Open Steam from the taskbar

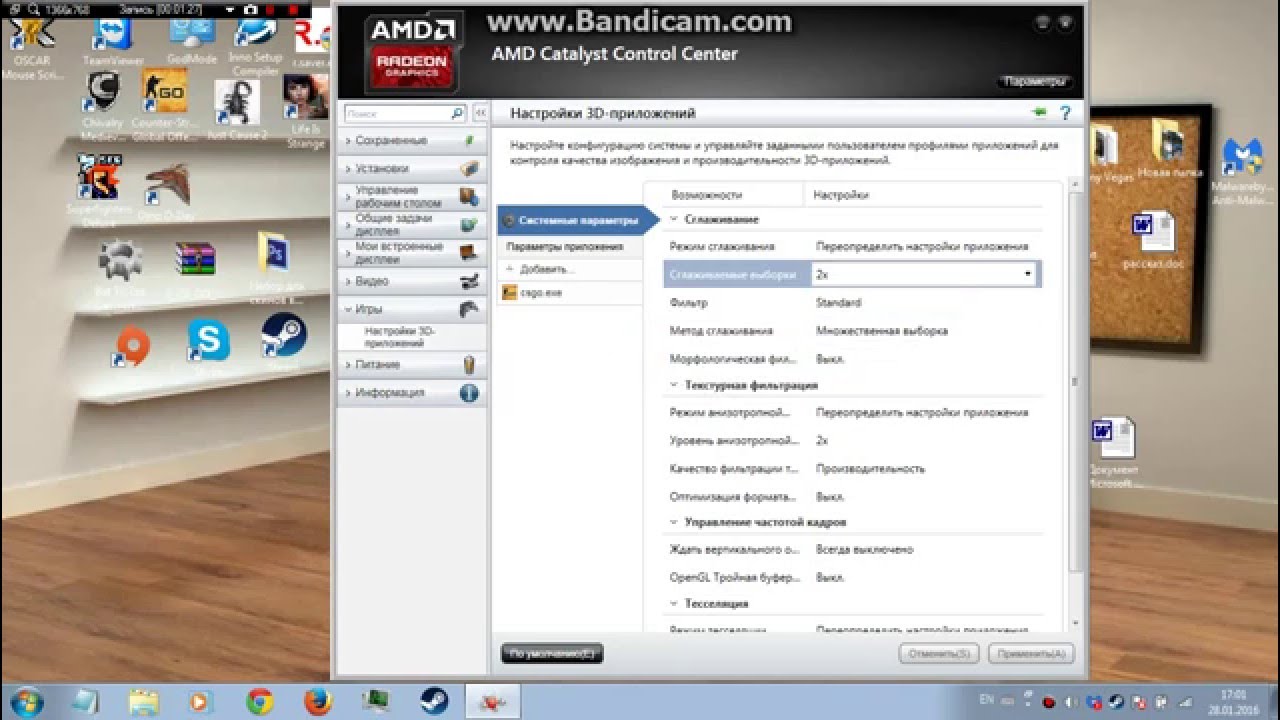[x=433, y=701]
